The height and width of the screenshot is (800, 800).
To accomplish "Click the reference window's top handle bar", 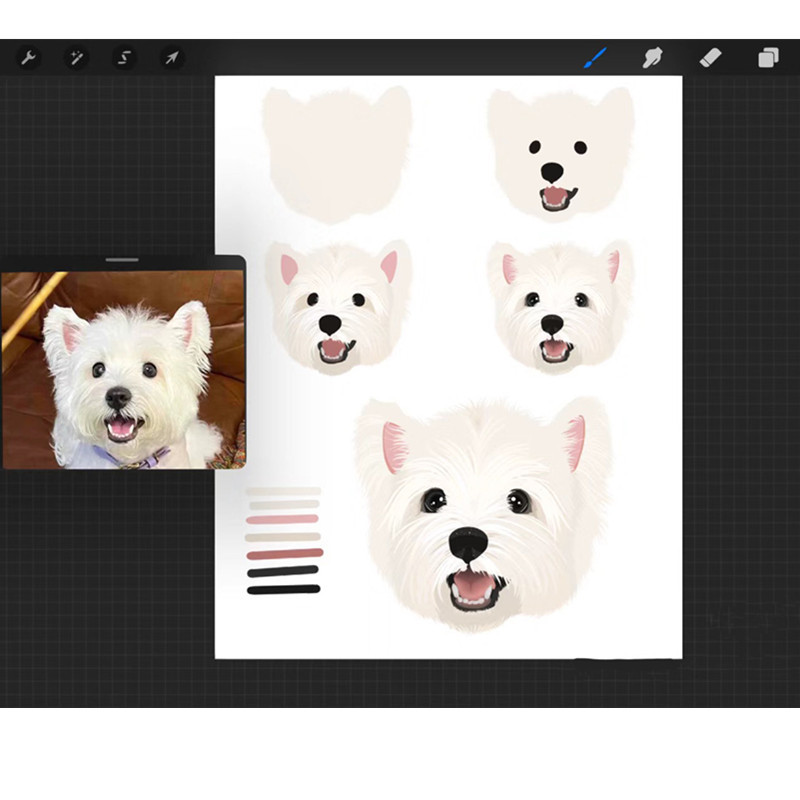I will click(122, 260).
